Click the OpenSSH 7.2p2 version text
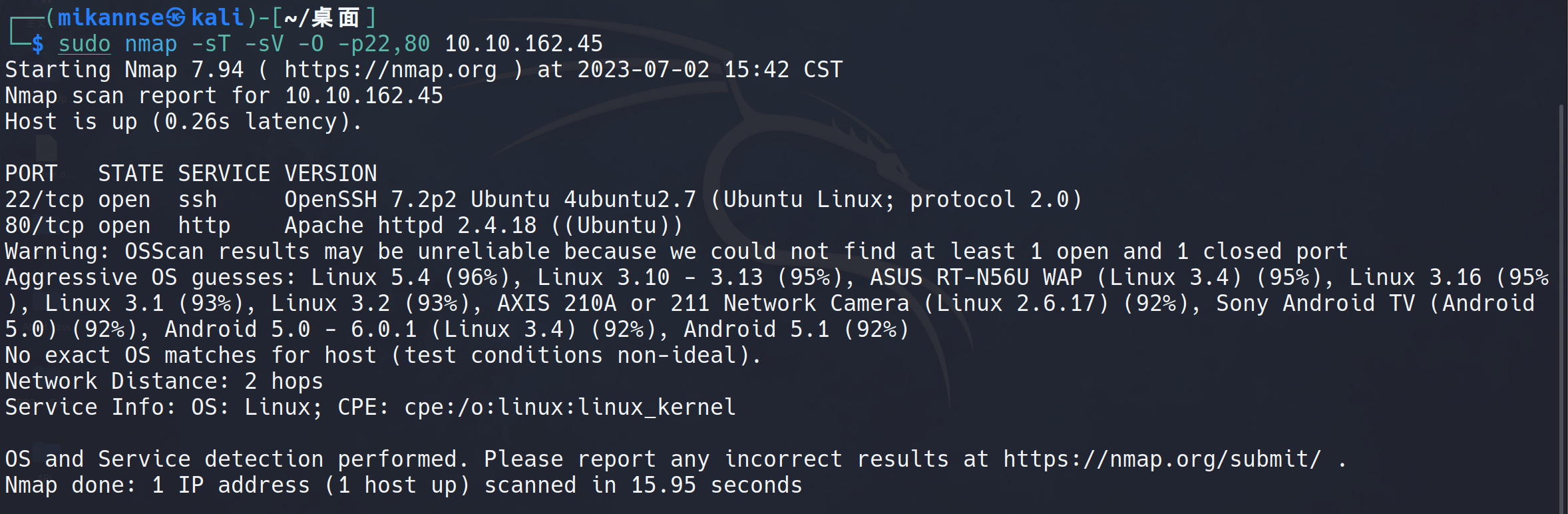The height and width of the screenshot is (514, 1568). 371,200
